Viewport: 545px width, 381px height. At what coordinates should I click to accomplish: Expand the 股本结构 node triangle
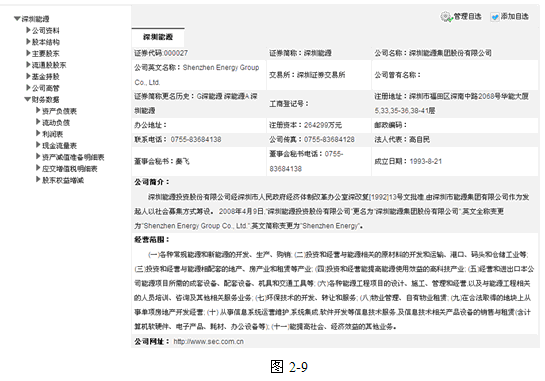(29, 42)
